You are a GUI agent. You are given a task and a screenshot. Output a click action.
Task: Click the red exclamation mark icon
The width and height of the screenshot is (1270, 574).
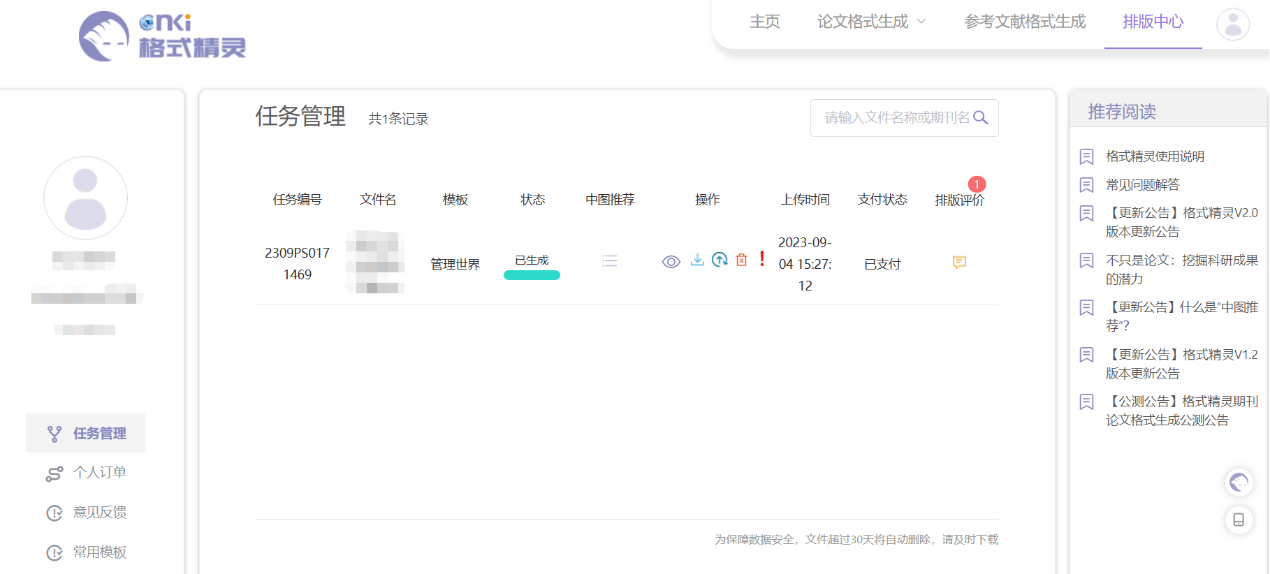(x=762, y=259)
